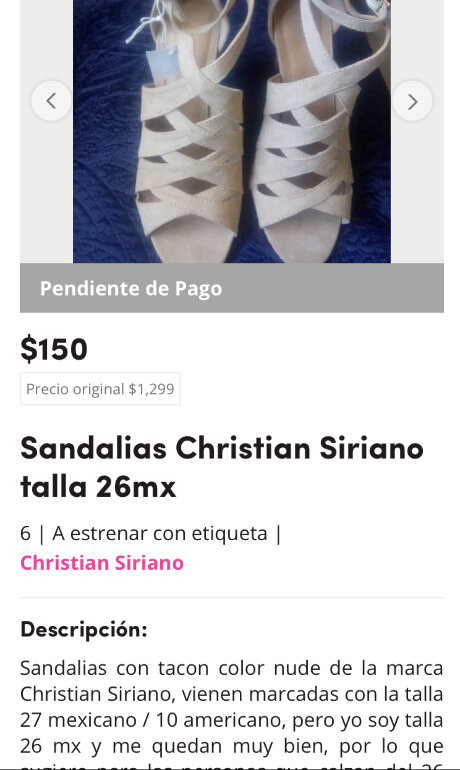Click the Pendiente de Pago banner
This screenshot has height=770, width=460.
[232, 288]
